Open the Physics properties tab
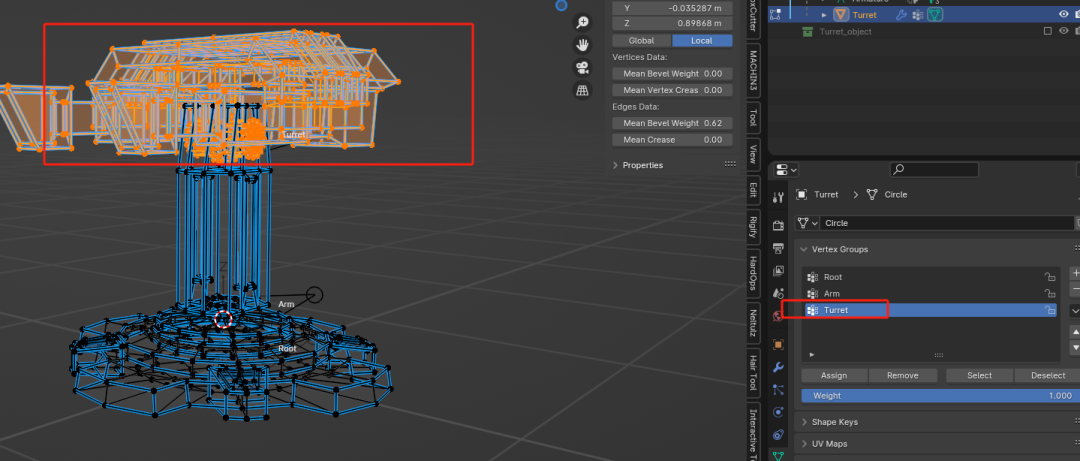Viewport: 1080px width, 461px height. 778,413
